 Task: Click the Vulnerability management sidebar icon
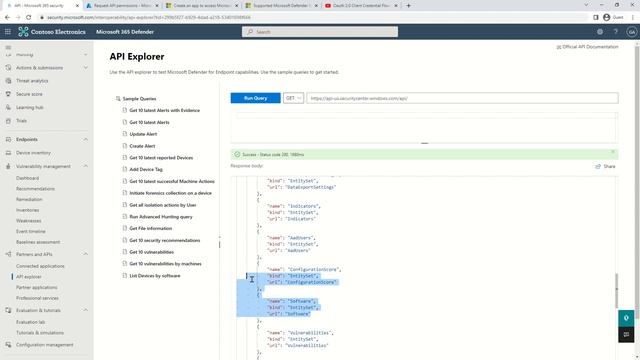[x=8, y=166]
